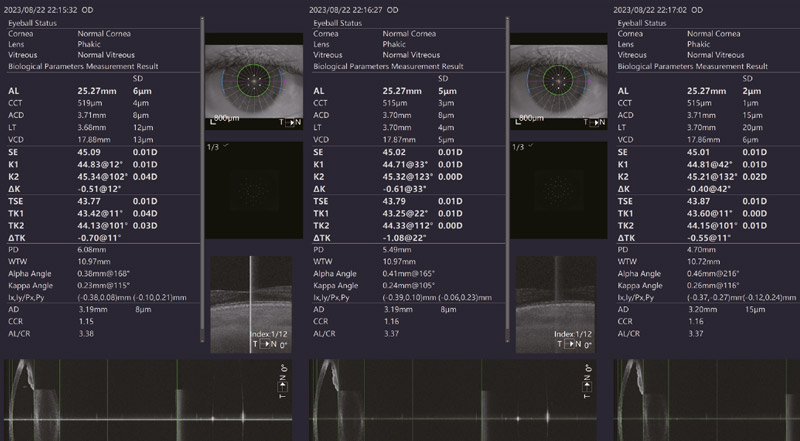The height and width of the screenshot is (441, 800).
Task: Click the VCD value 17.86mm
Action: (x=703, y=140)
